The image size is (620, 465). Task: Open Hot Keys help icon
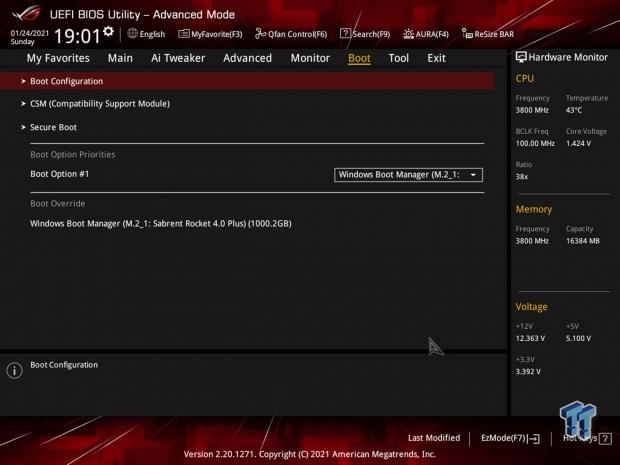point(605,438)
